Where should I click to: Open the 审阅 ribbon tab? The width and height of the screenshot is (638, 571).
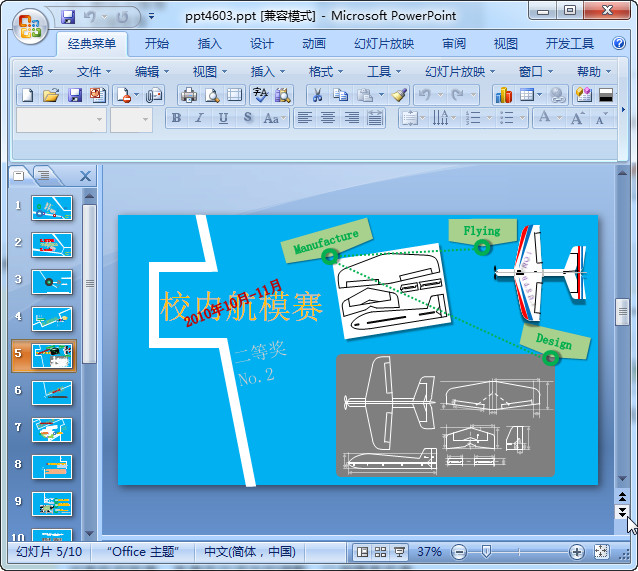[x=454, y=44]
